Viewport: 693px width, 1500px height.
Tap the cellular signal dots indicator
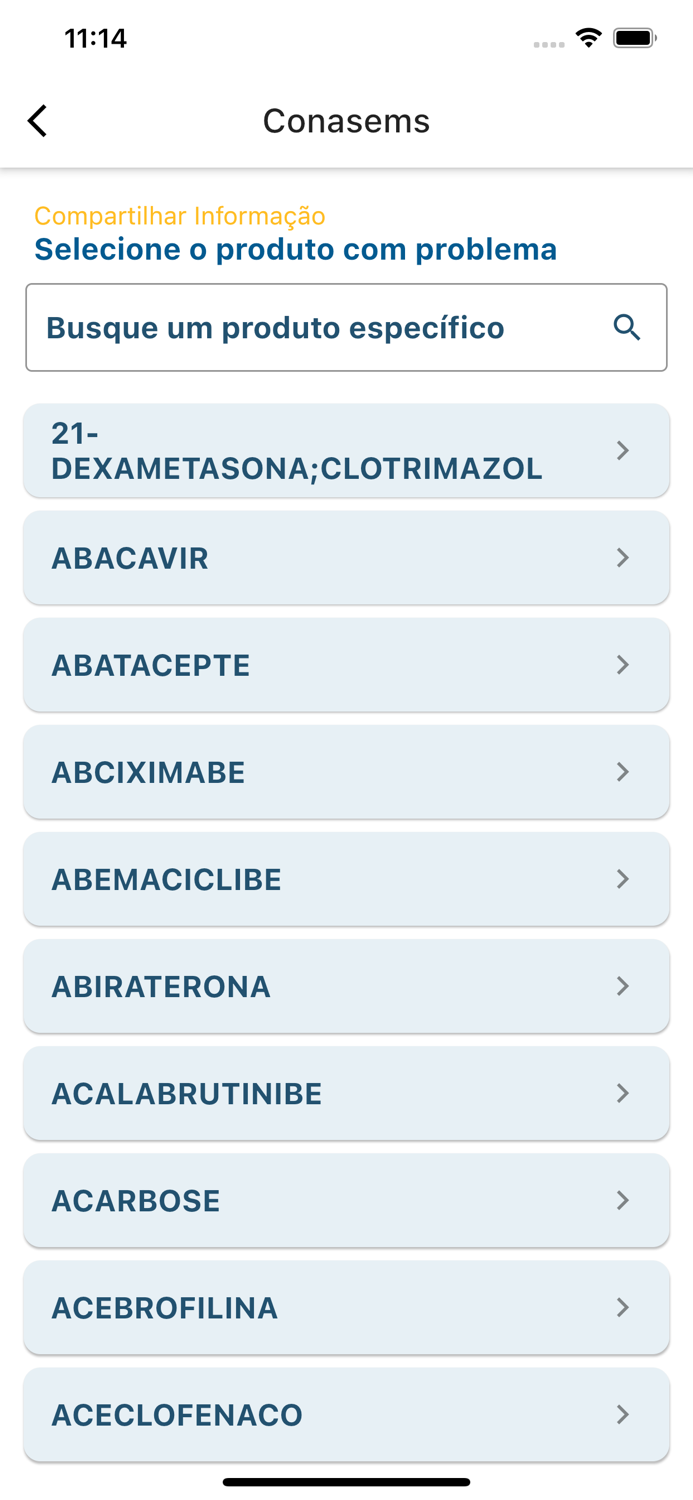point(550,42)
